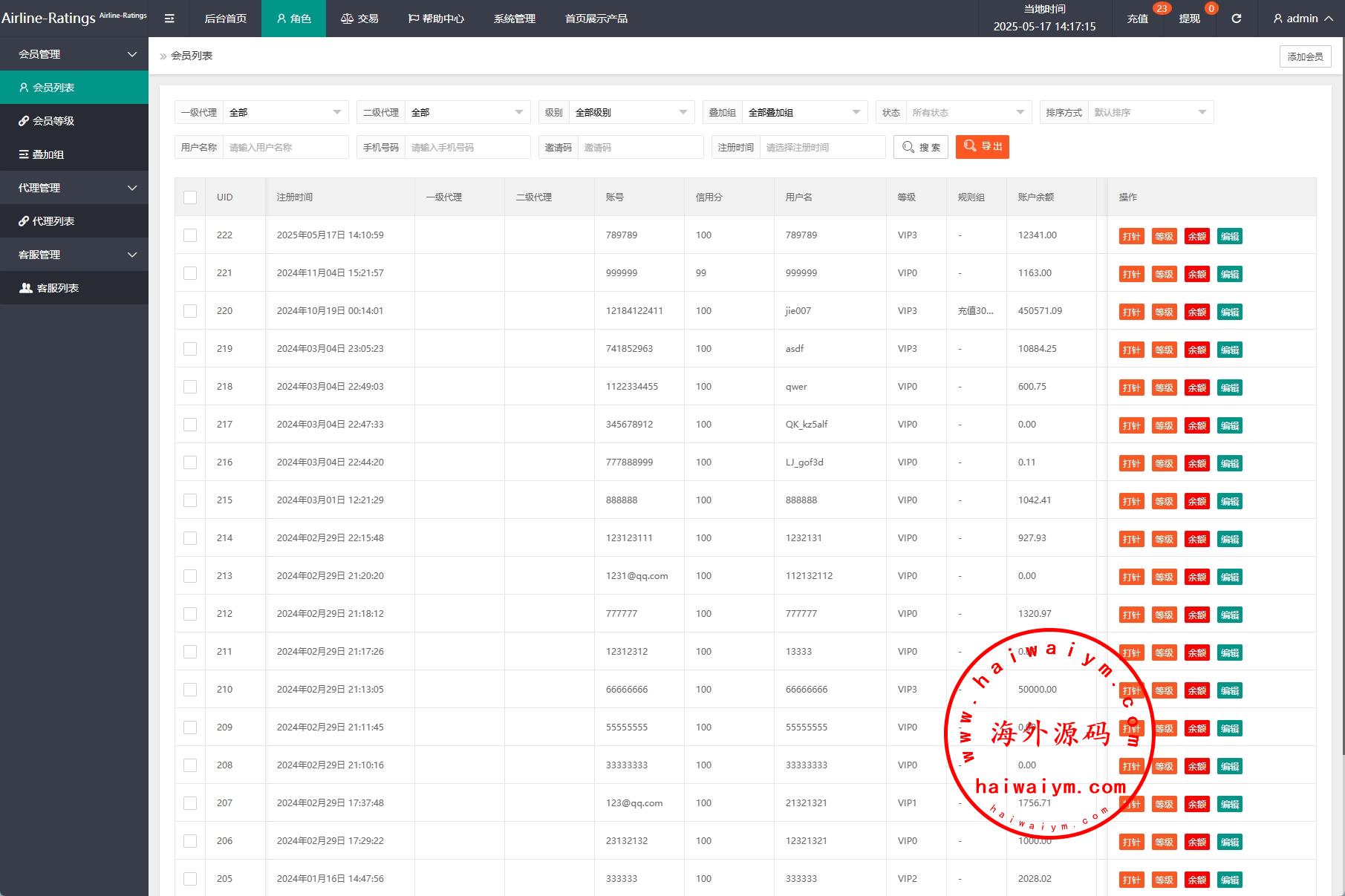Open the 排序方式 sorting dropdown
This screenshot has height=896, width=1345.
pyautogui.click(x=1149, y=113)
